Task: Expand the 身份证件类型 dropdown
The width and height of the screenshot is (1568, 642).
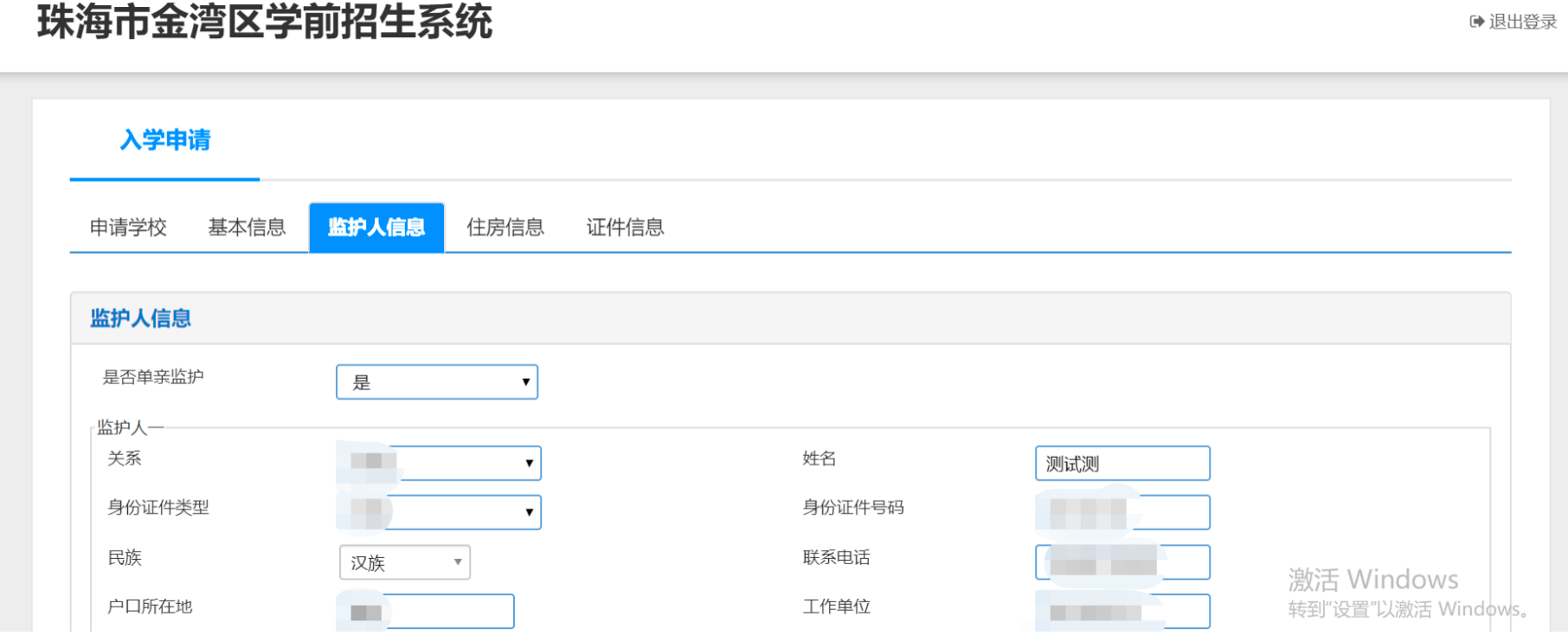Action: 439,512
